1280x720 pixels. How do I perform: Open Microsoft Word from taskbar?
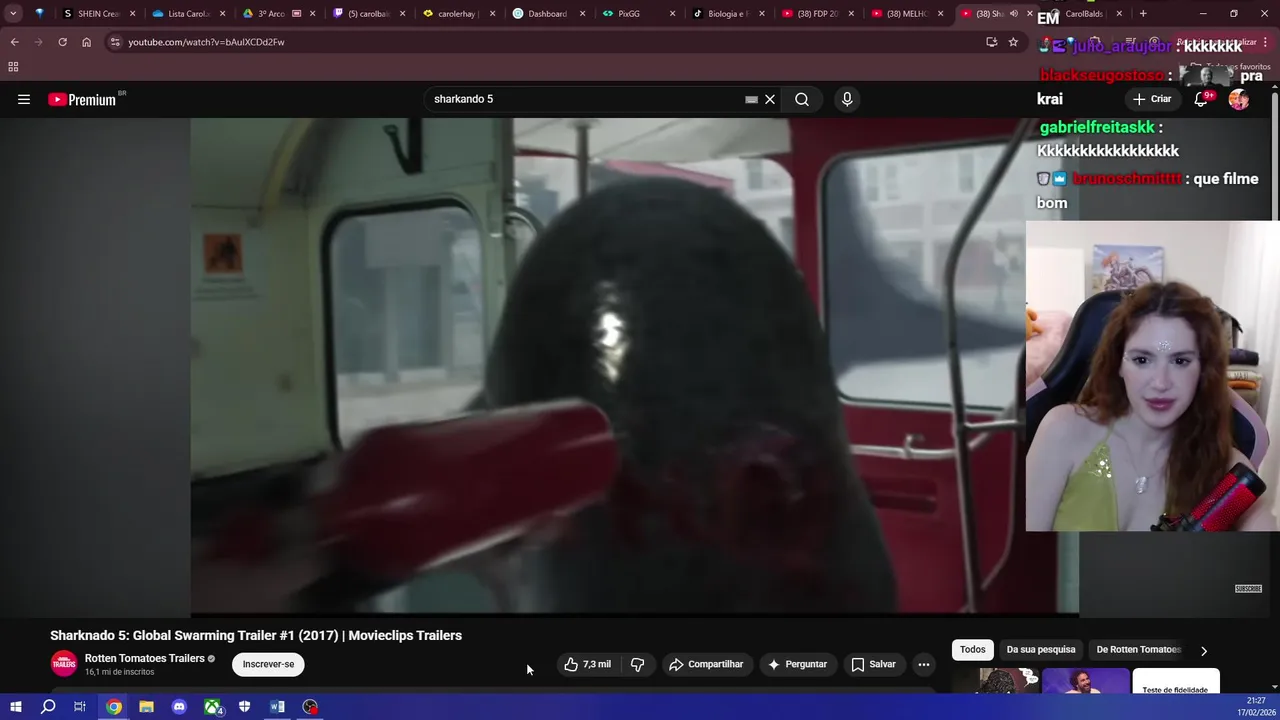[277, 707]
